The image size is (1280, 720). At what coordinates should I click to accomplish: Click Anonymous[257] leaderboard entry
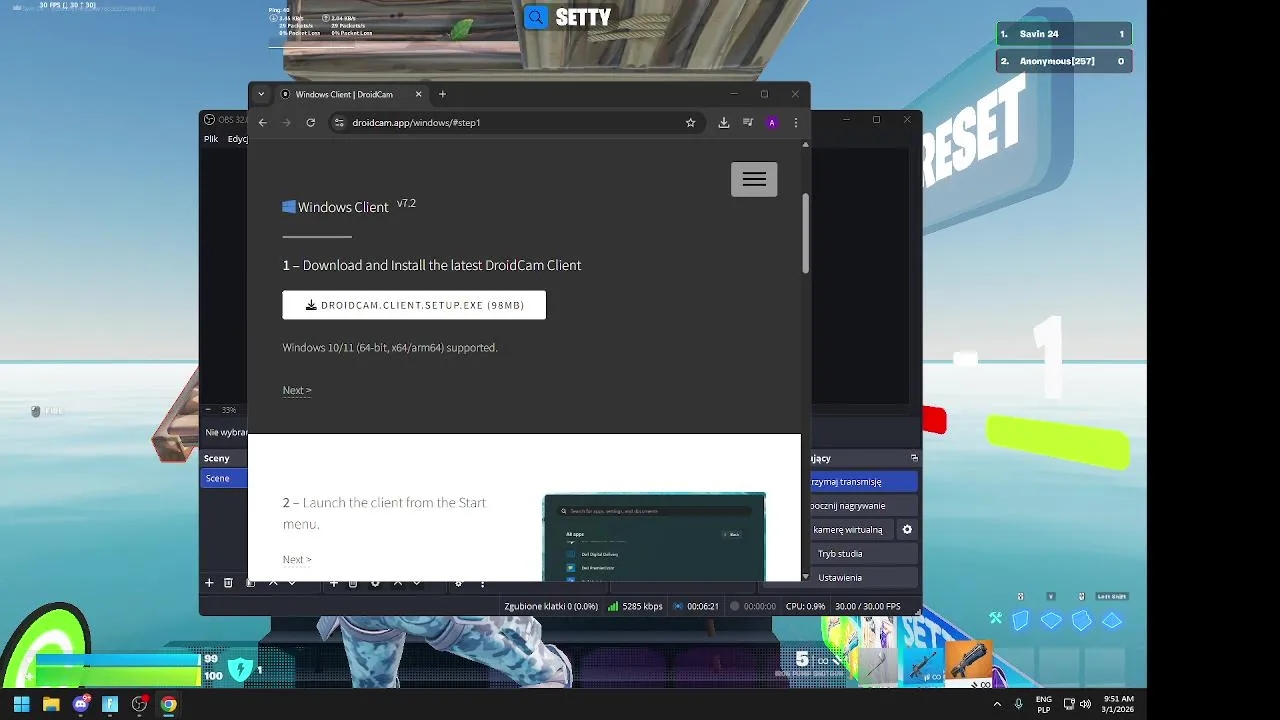tap(1064, 61)
